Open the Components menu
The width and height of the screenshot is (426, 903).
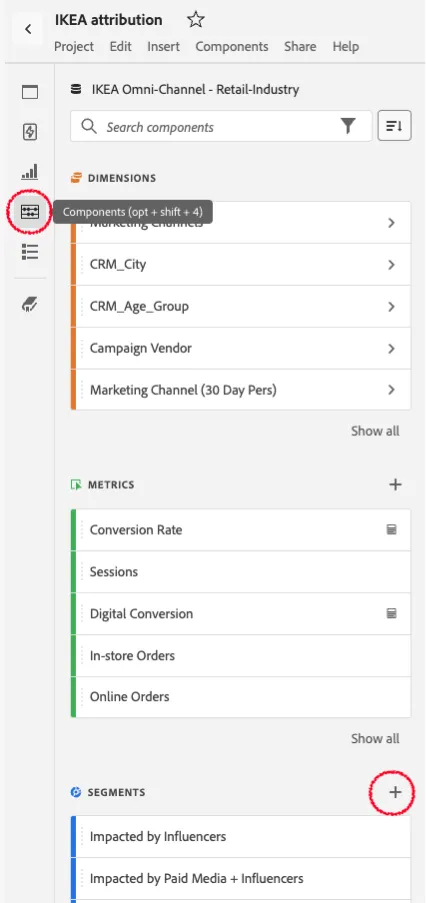(231, 47)
